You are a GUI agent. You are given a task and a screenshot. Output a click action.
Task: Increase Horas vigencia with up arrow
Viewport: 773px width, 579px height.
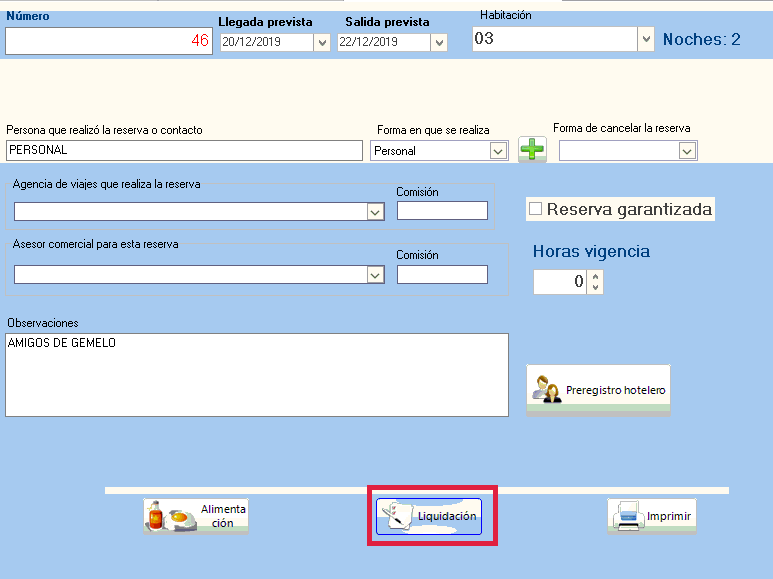tap(596, 276)
